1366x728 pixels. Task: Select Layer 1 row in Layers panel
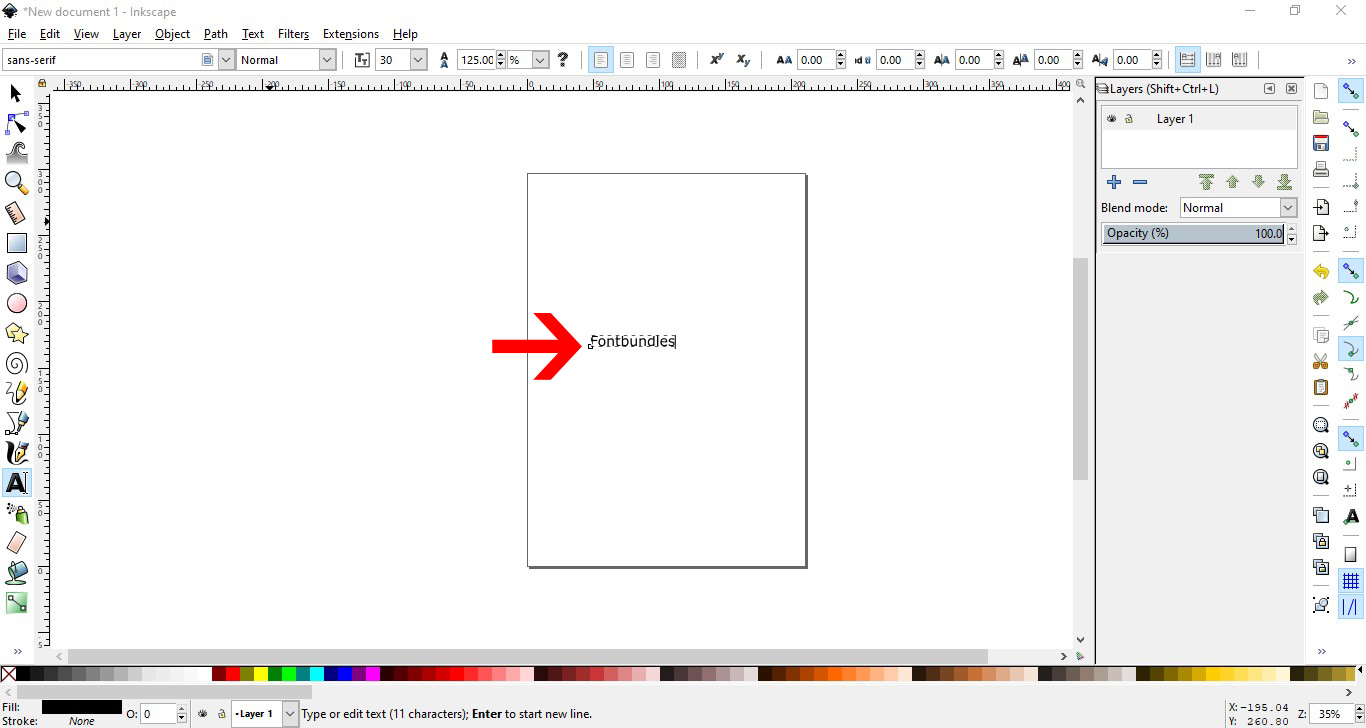(x=1199, y=119)
